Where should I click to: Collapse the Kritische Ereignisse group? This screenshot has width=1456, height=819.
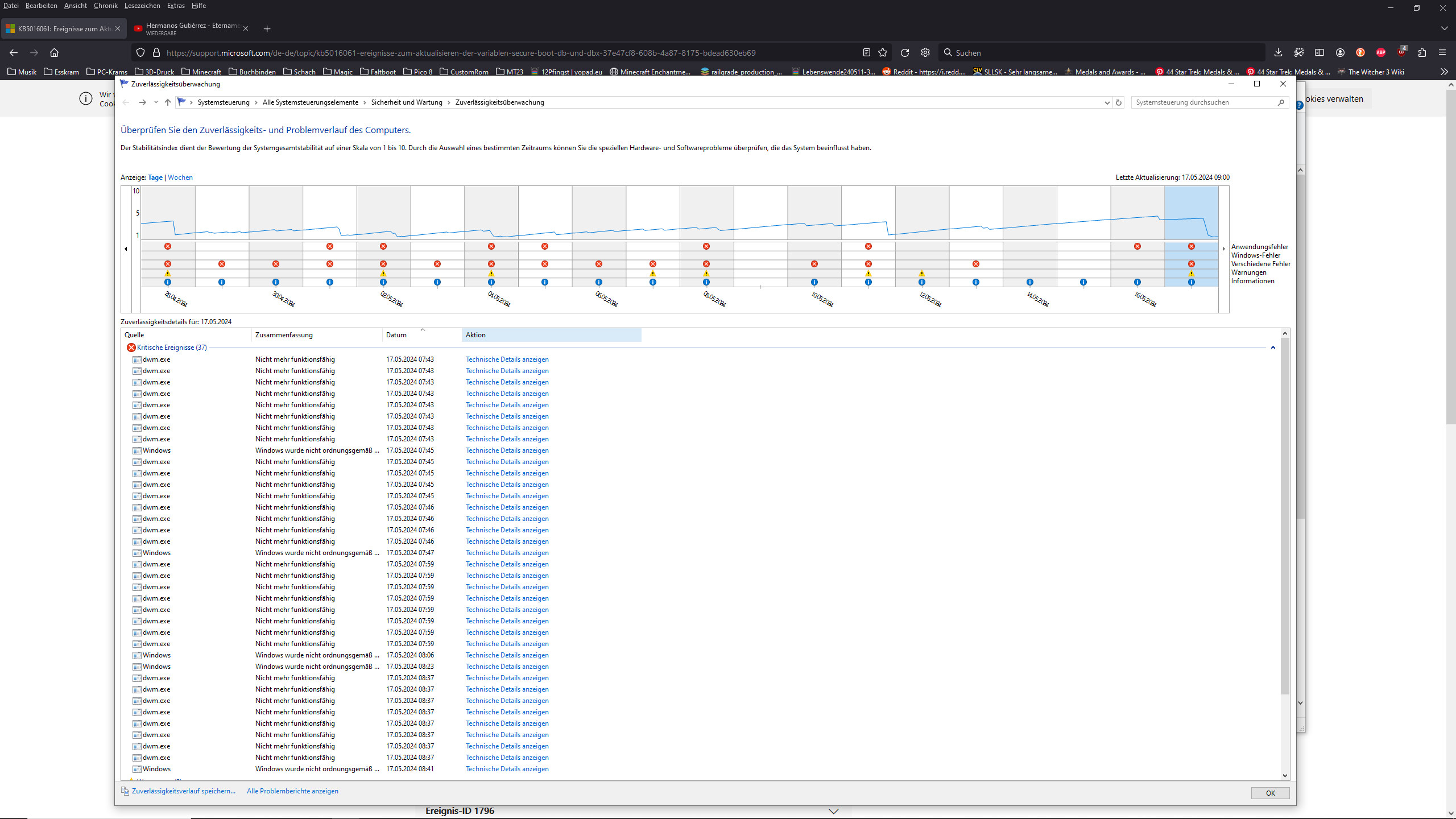[1273, 348]
